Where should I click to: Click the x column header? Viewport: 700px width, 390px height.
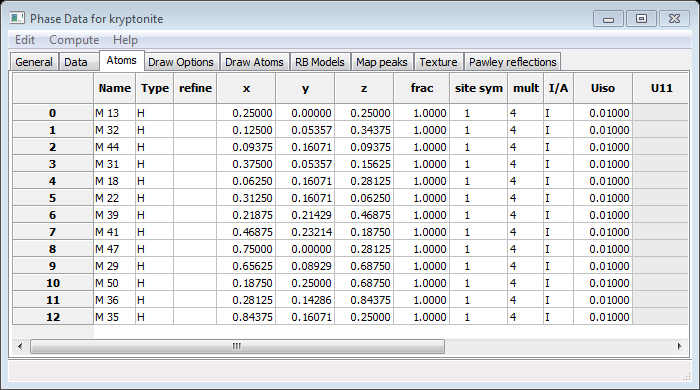click(246, 88)
